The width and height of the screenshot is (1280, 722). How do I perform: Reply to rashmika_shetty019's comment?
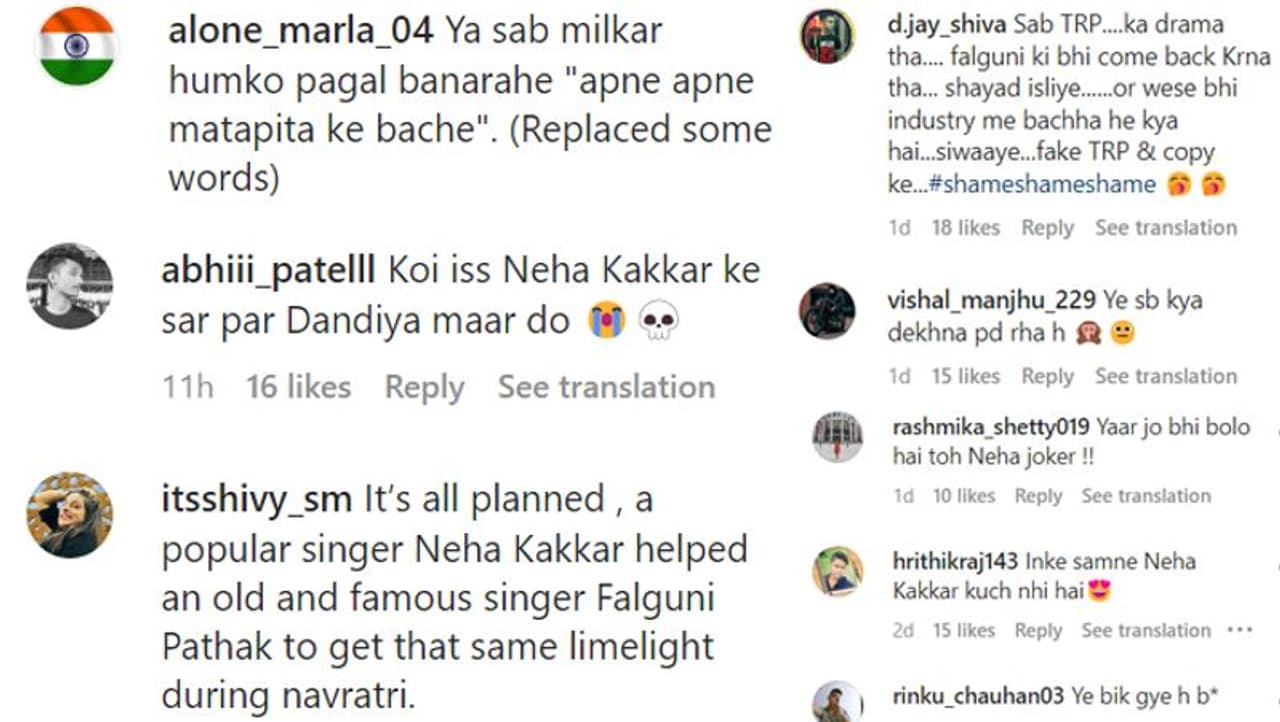(x=1038, y=496)
